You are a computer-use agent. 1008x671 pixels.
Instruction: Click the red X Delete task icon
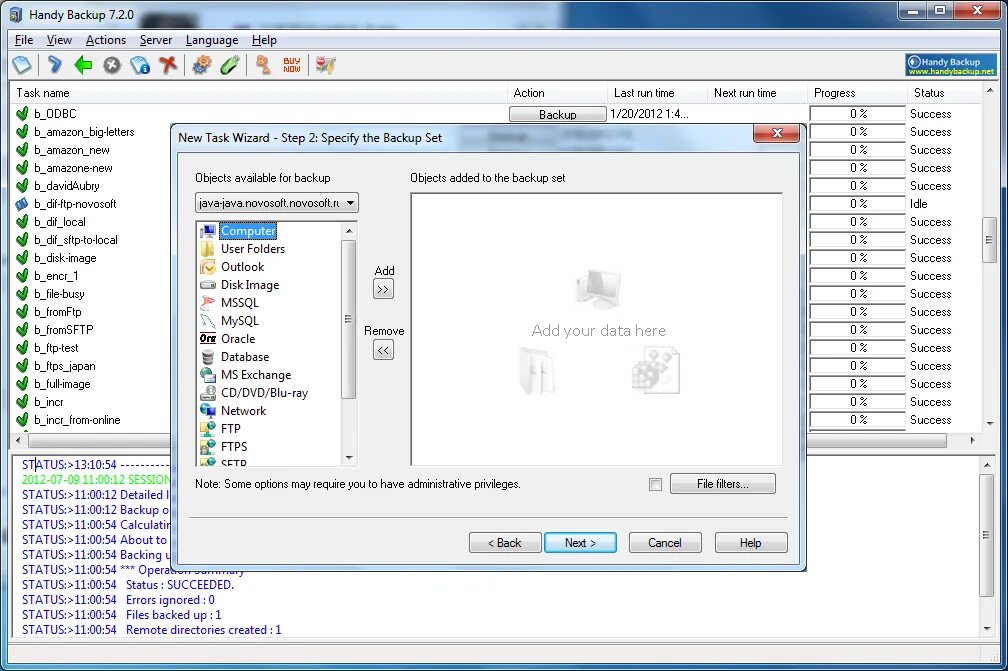[x=168, y=64]
